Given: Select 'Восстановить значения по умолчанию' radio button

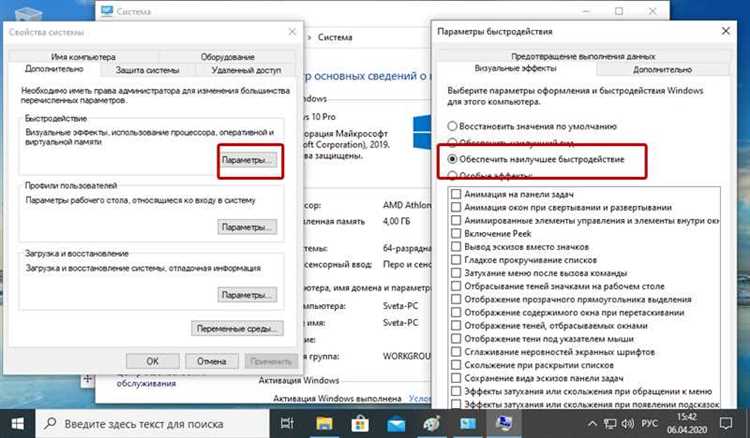Looking at the screenshot, I should [x=453, y=126].
